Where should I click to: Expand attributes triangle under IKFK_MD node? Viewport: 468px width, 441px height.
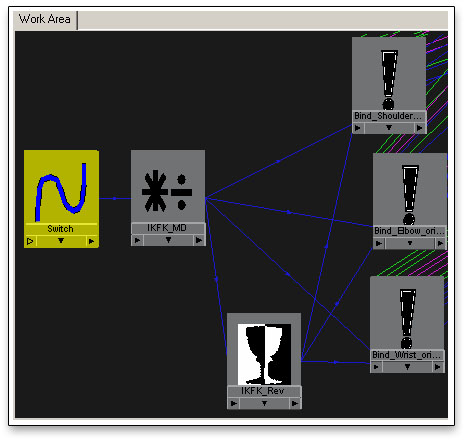pyautogui.click(x=168, y=240)
